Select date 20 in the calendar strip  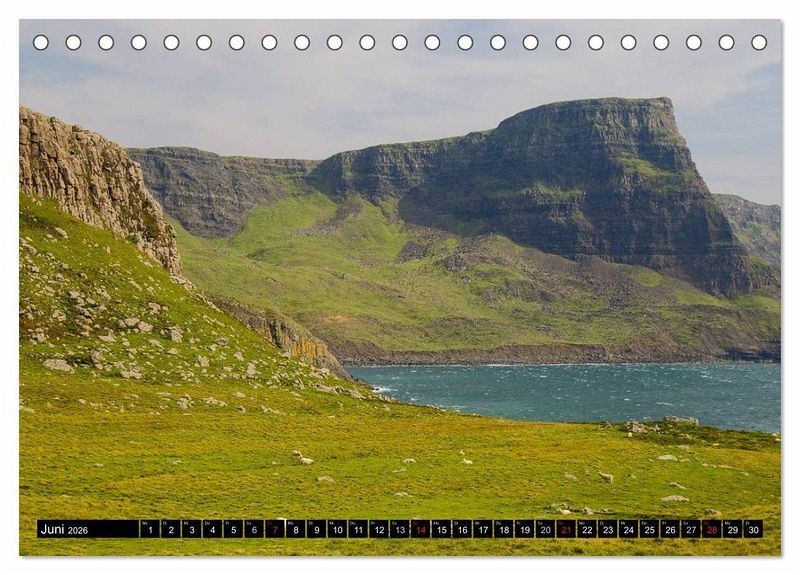pyautogui.click(x=546, y=529)
